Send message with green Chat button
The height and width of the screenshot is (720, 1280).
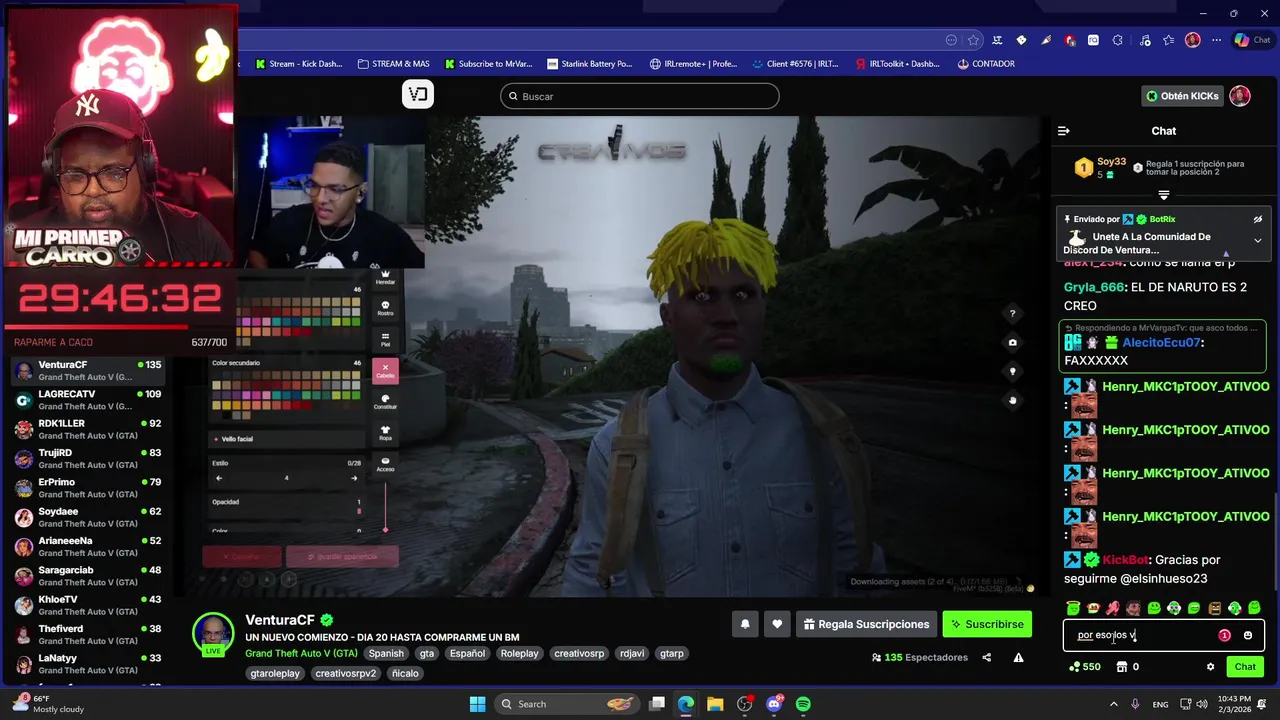coord(1245,667)
